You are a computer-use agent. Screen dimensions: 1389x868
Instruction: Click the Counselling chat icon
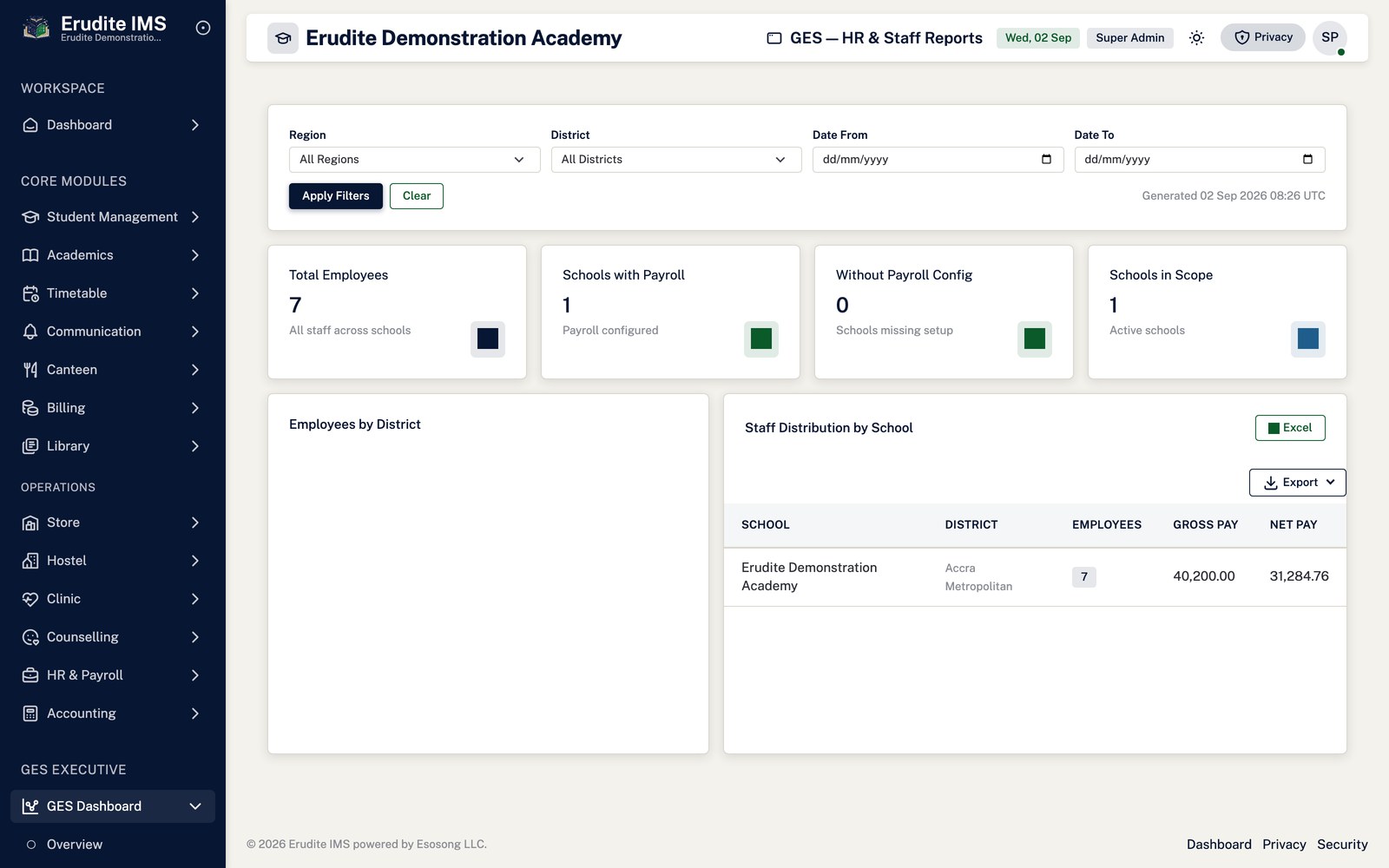coord(30,637)
